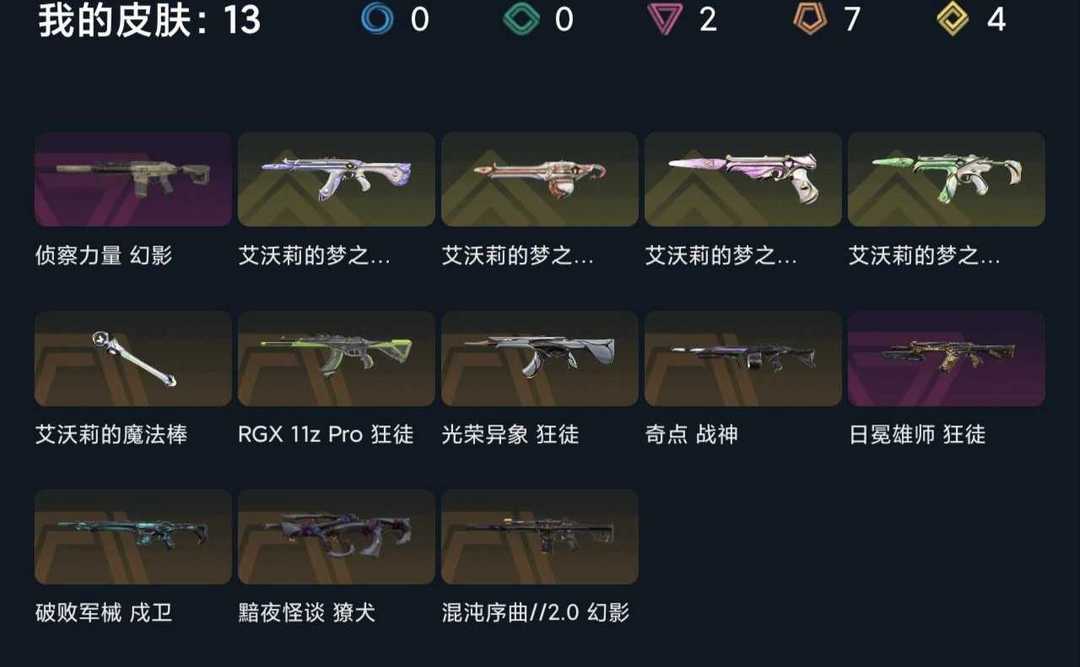Select the green 艾沃莉的梦之 gun skin

[x=946, y=179]
